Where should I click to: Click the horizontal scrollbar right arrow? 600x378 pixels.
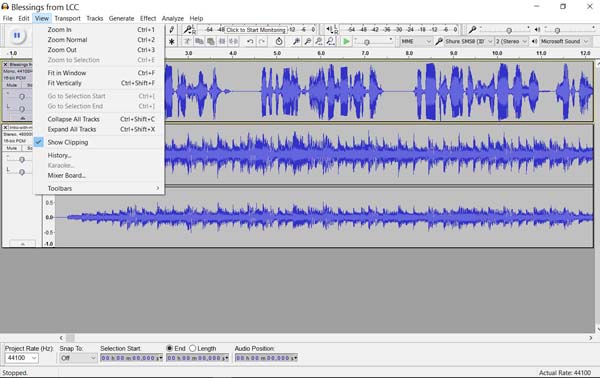[590, 338]
